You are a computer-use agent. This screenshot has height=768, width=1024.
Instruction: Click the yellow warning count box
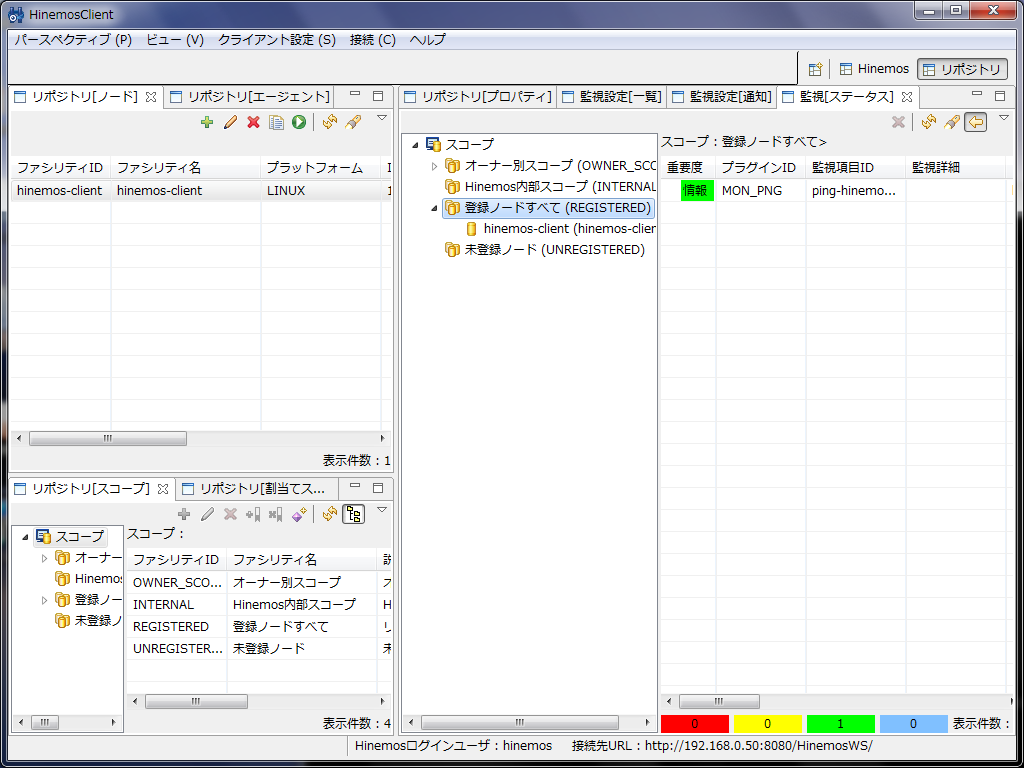(x=767, y=724)
